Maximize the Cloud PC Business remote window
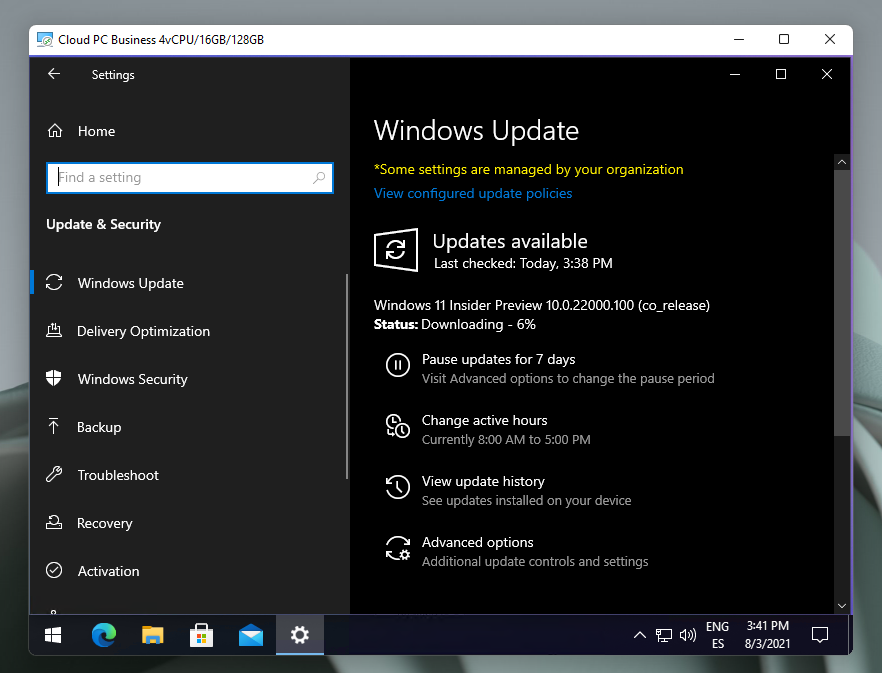Image resolution: width=882 pixels, height=673 pixels. (784, 39)
